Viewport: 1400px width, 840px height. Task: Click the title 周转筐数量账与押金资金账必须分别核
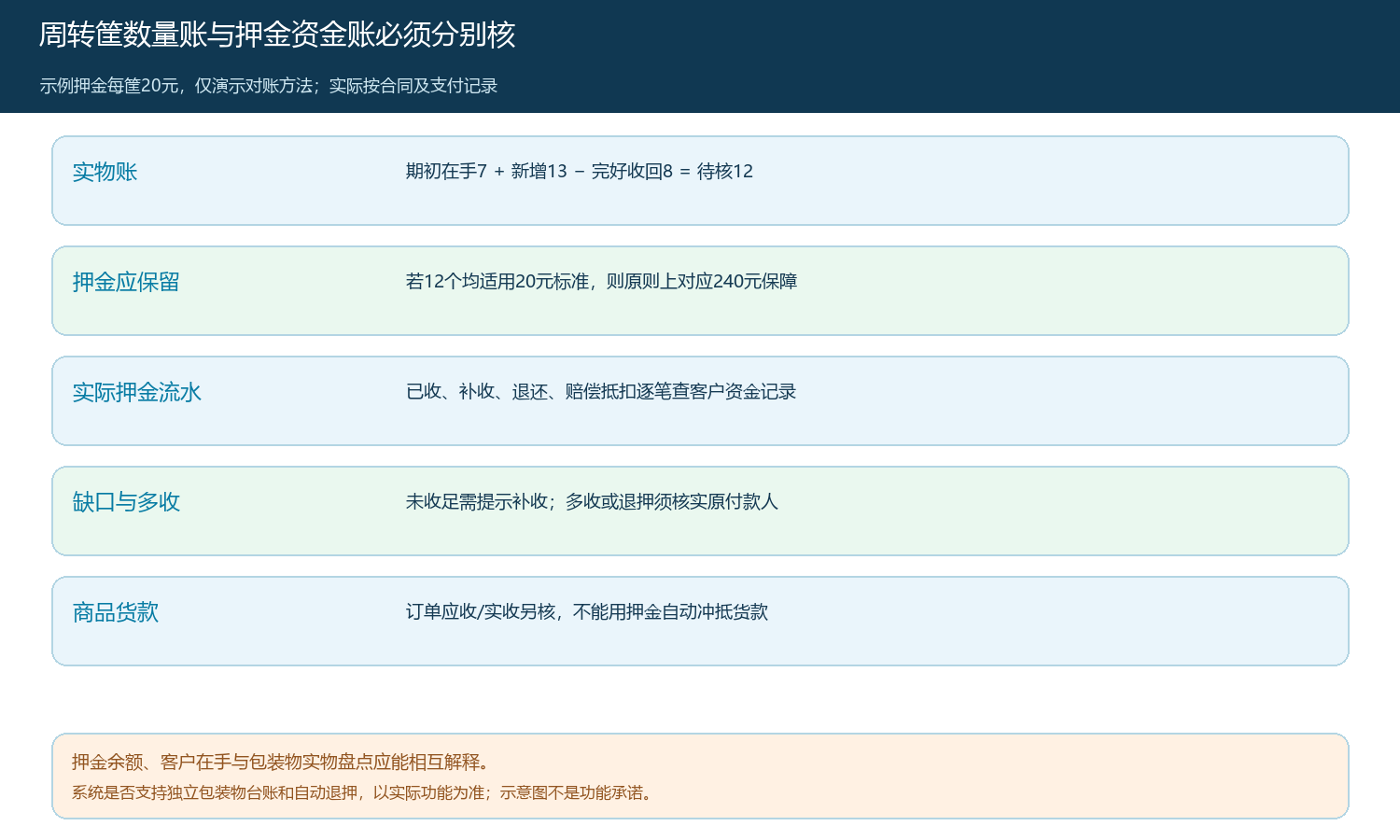(x=277, y=35)
